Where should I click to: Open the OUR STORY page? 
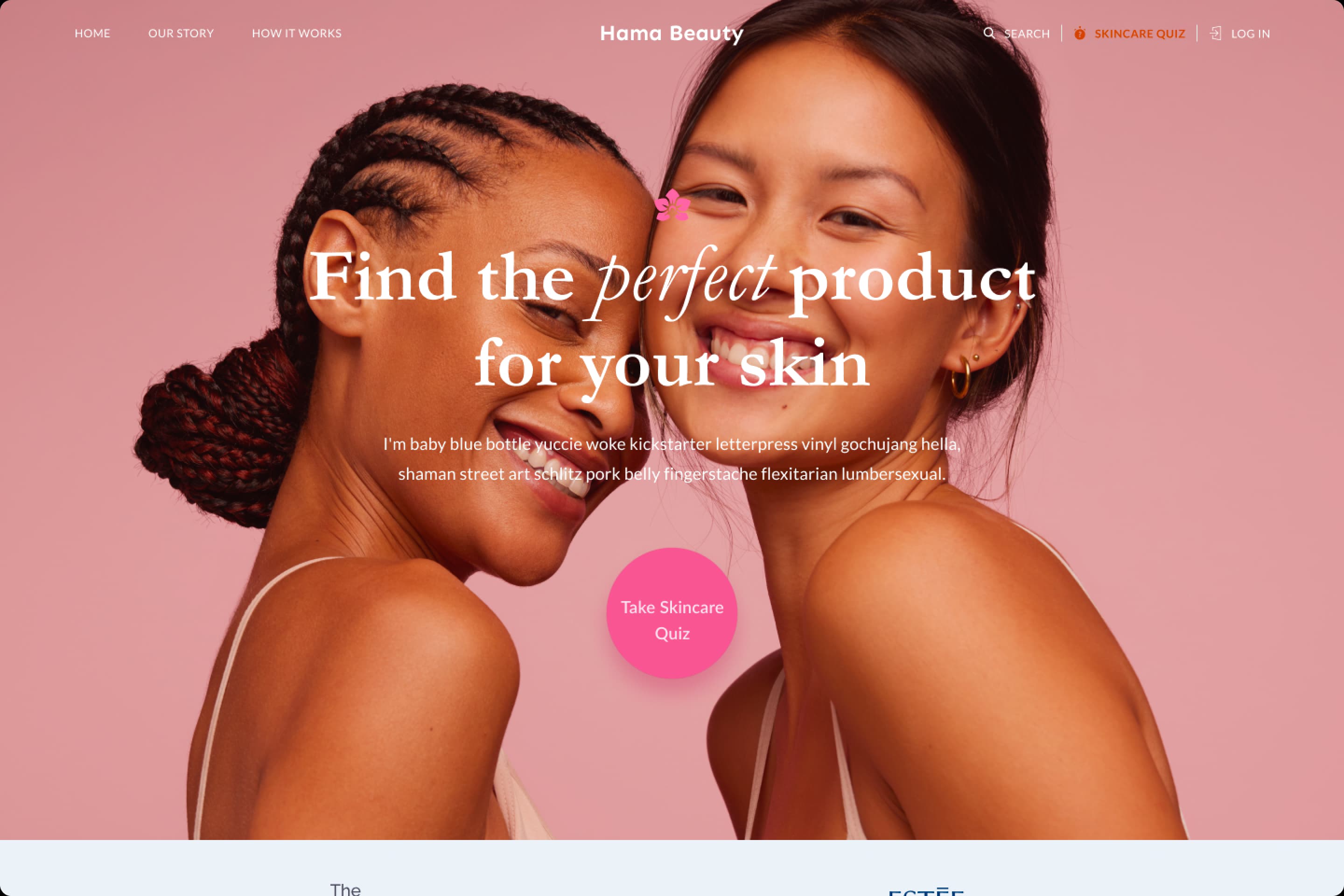[181, 33]
